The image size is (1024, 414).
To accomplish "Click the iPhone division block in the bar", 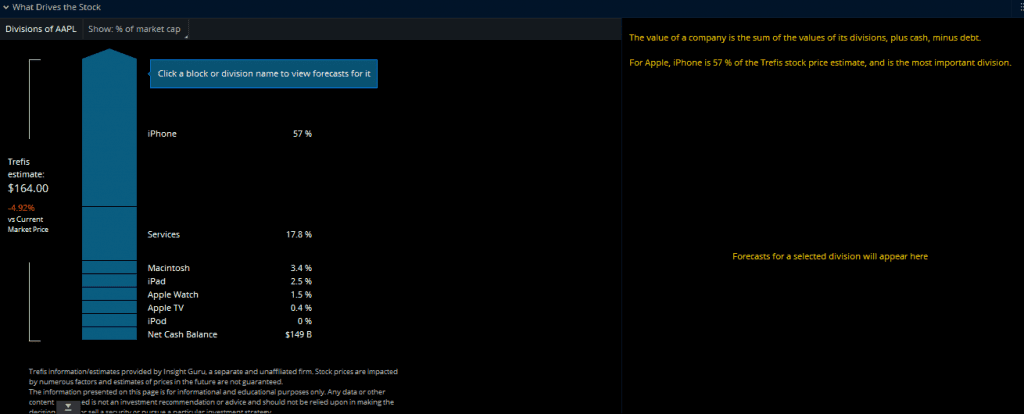I will point(109,127).
